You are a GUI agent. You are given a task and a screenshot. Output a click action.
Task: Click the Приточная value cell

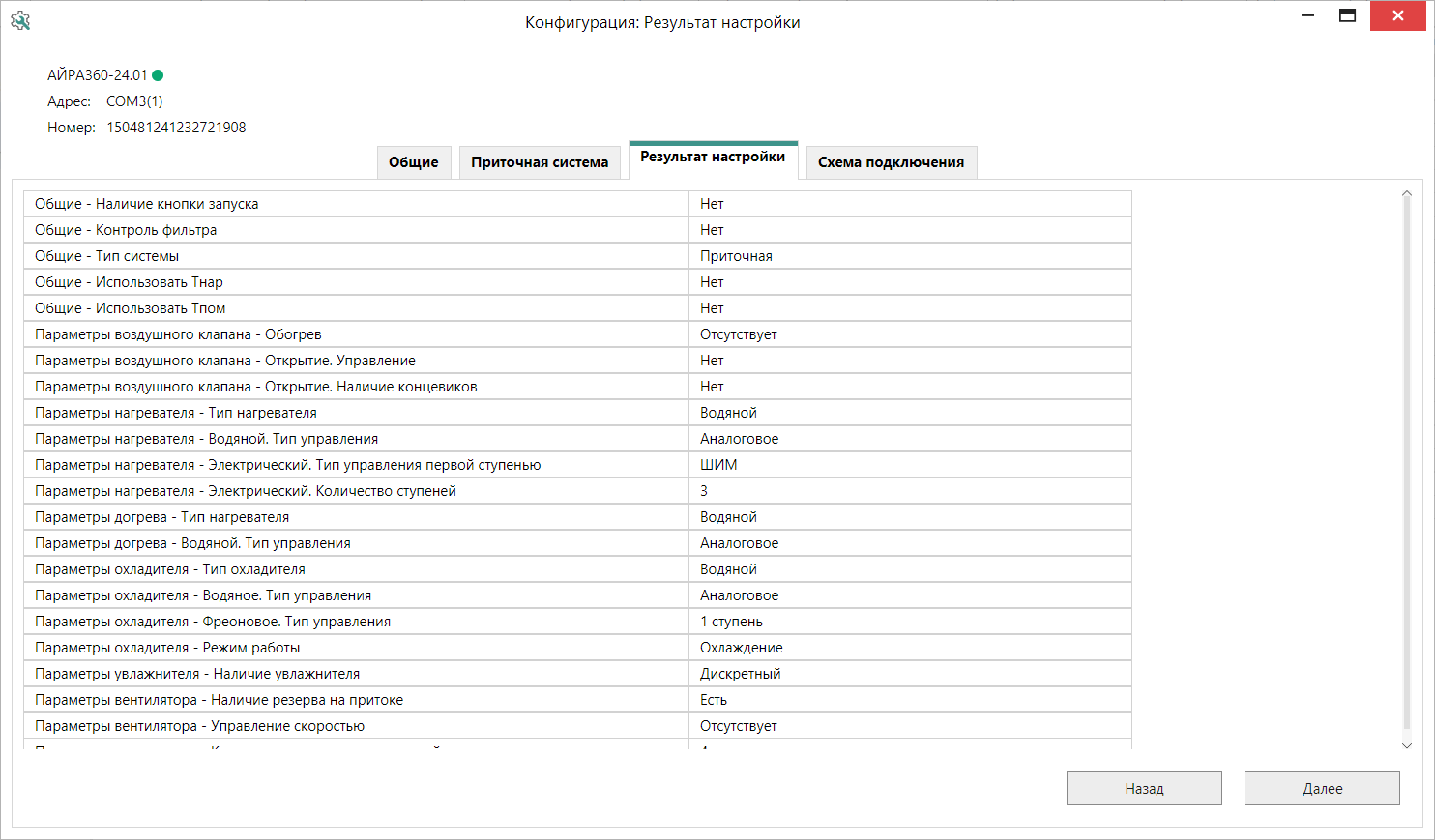[909, 256]
